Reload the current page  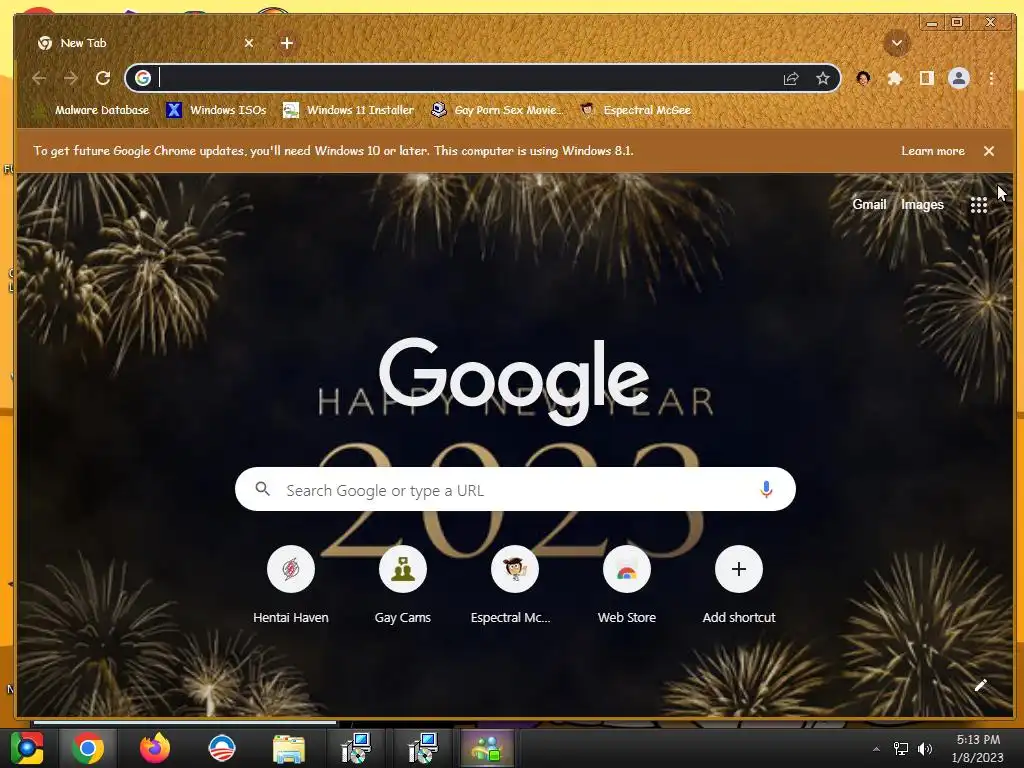(103, 78)
